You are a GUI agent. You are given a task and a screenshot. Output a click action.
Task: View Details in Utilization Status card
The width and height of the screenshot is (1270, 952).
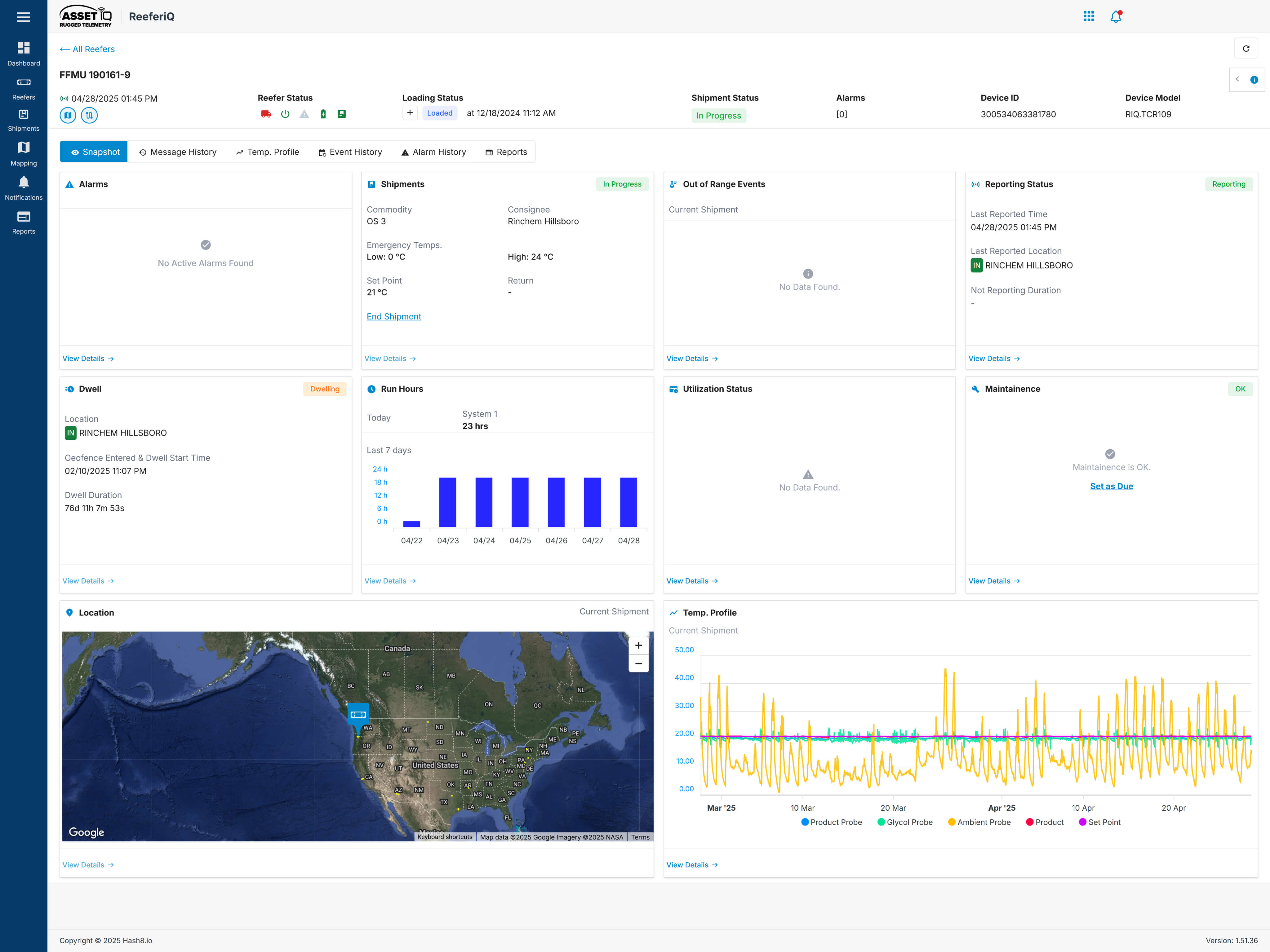click(x=692, y=581)
